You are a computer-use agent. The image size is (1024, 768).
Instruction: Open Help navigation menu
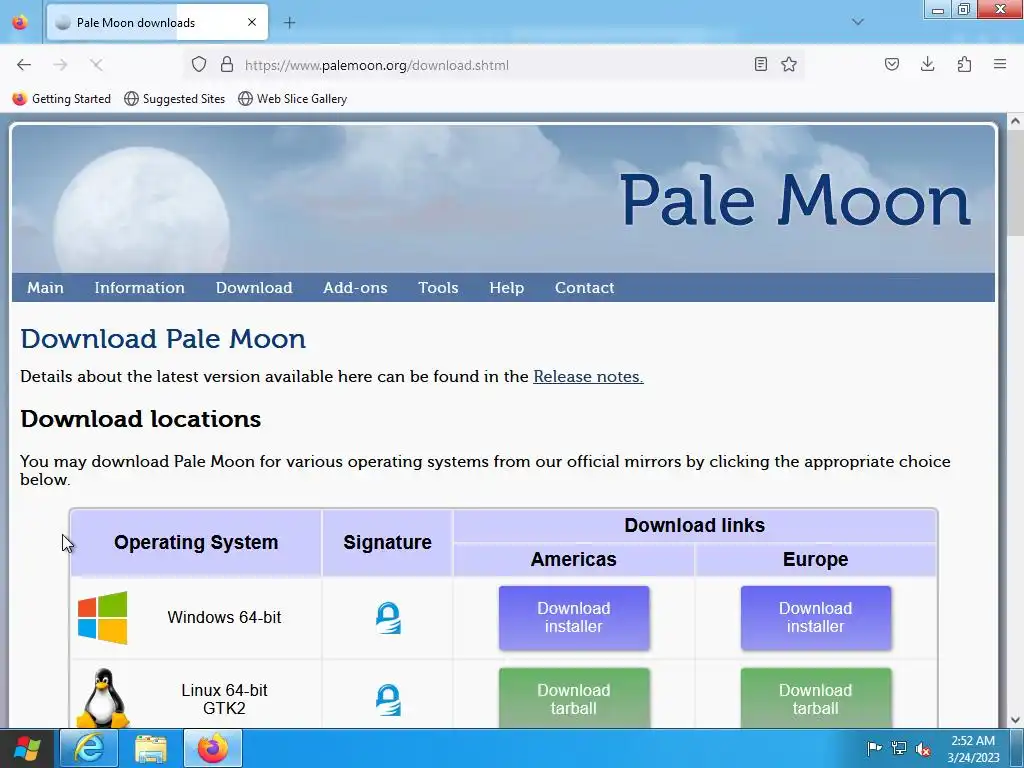pyautogui.click(x=507, y=287)
